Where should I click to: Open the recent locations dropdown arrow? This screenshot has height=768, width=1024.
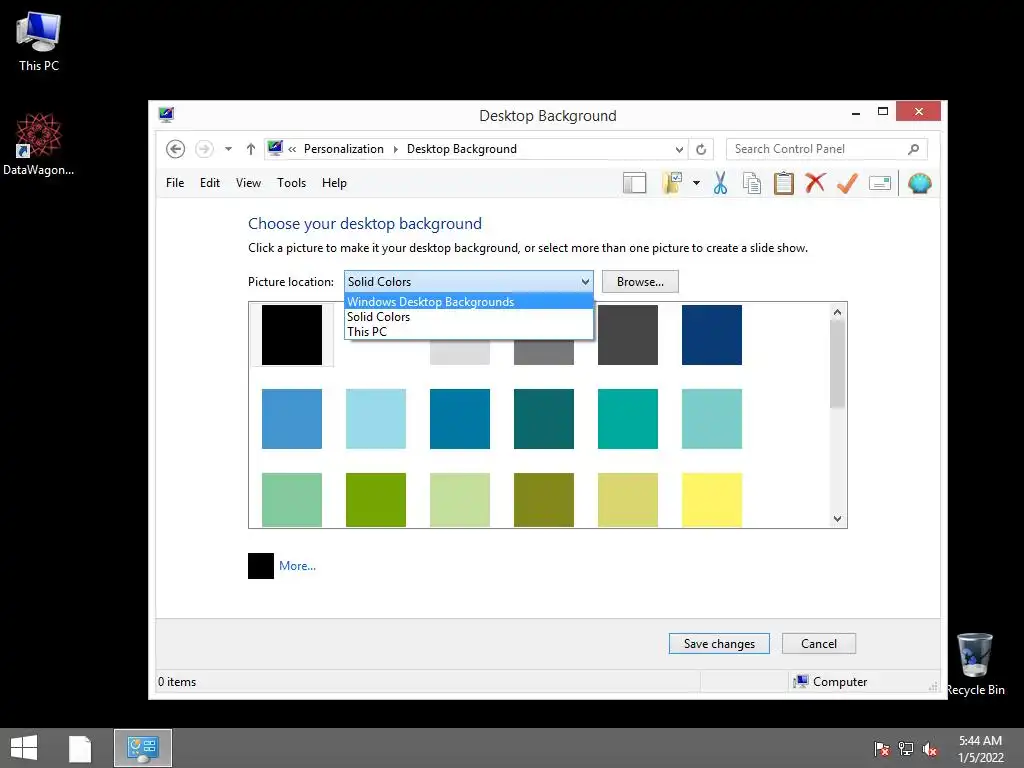[228, 149]
